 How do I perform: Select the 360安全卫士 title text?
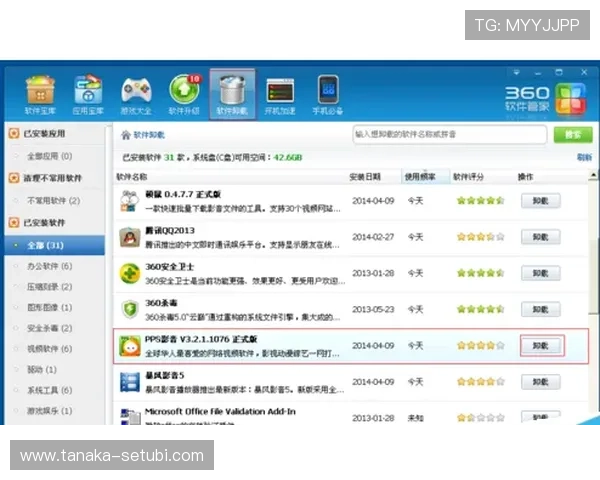point(170,267)
